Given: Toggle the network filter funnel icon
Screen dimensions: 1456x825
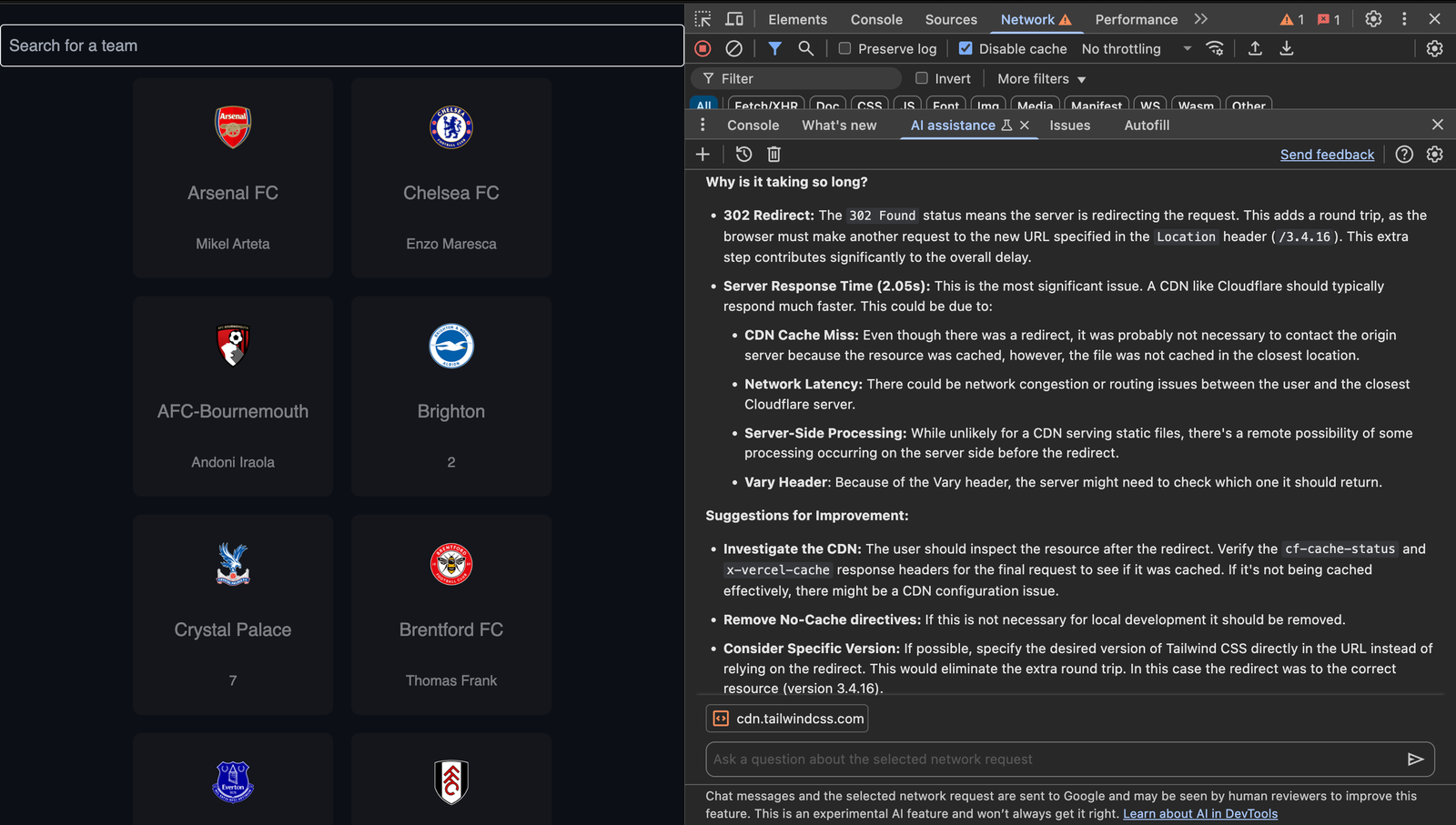Looking at the screenshot, I should coord(774,48).
